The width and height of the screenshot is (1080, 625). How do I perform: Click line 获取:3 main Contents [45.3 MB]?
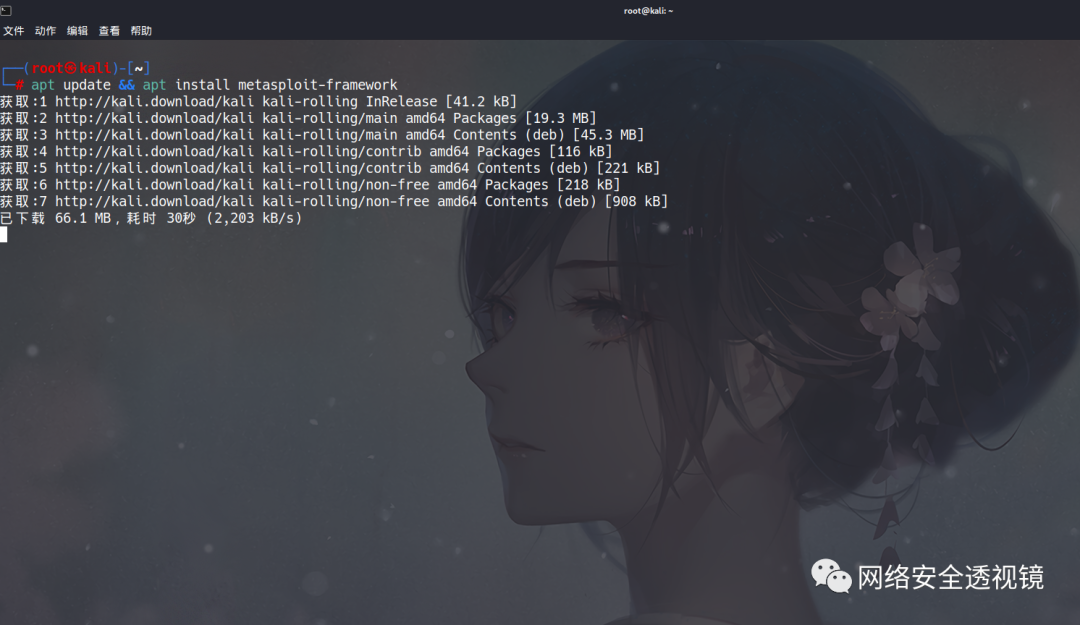click(322, 135)
